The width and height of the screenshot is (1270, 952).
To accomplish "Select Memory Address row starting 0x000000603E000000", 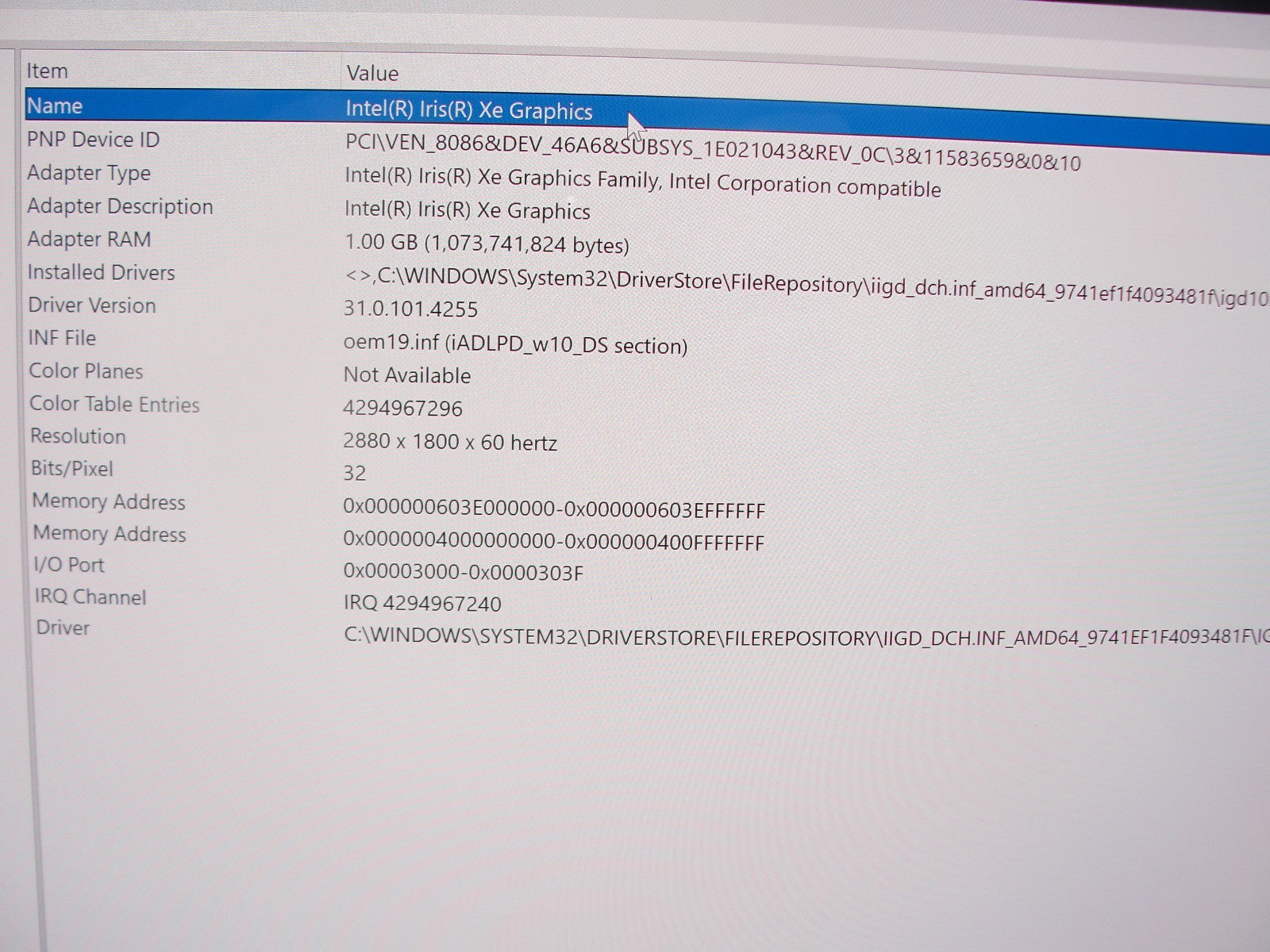I will (x=109, y=501).
